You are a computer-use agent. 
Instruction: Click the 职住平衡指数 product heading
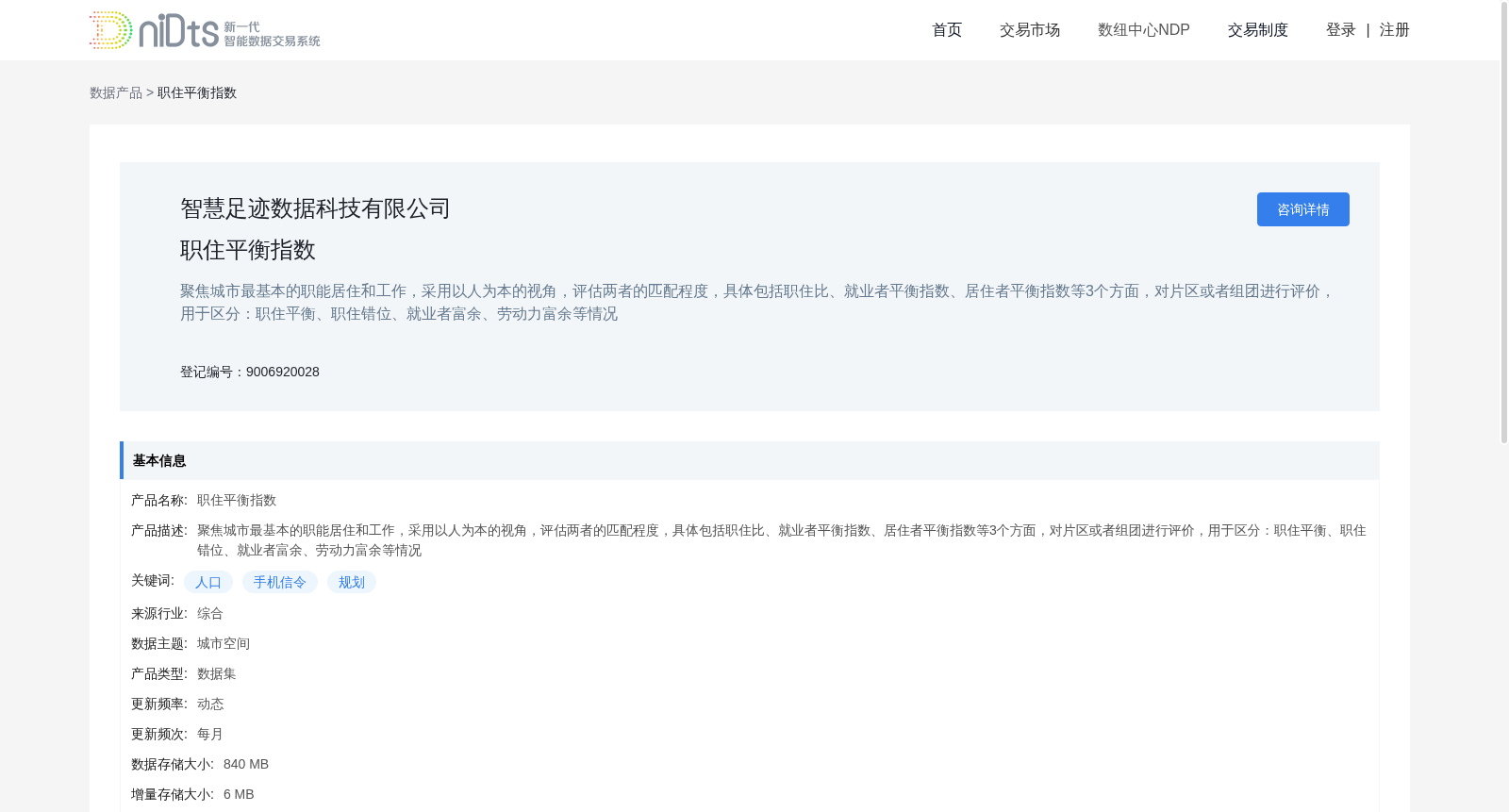[248, 250]
